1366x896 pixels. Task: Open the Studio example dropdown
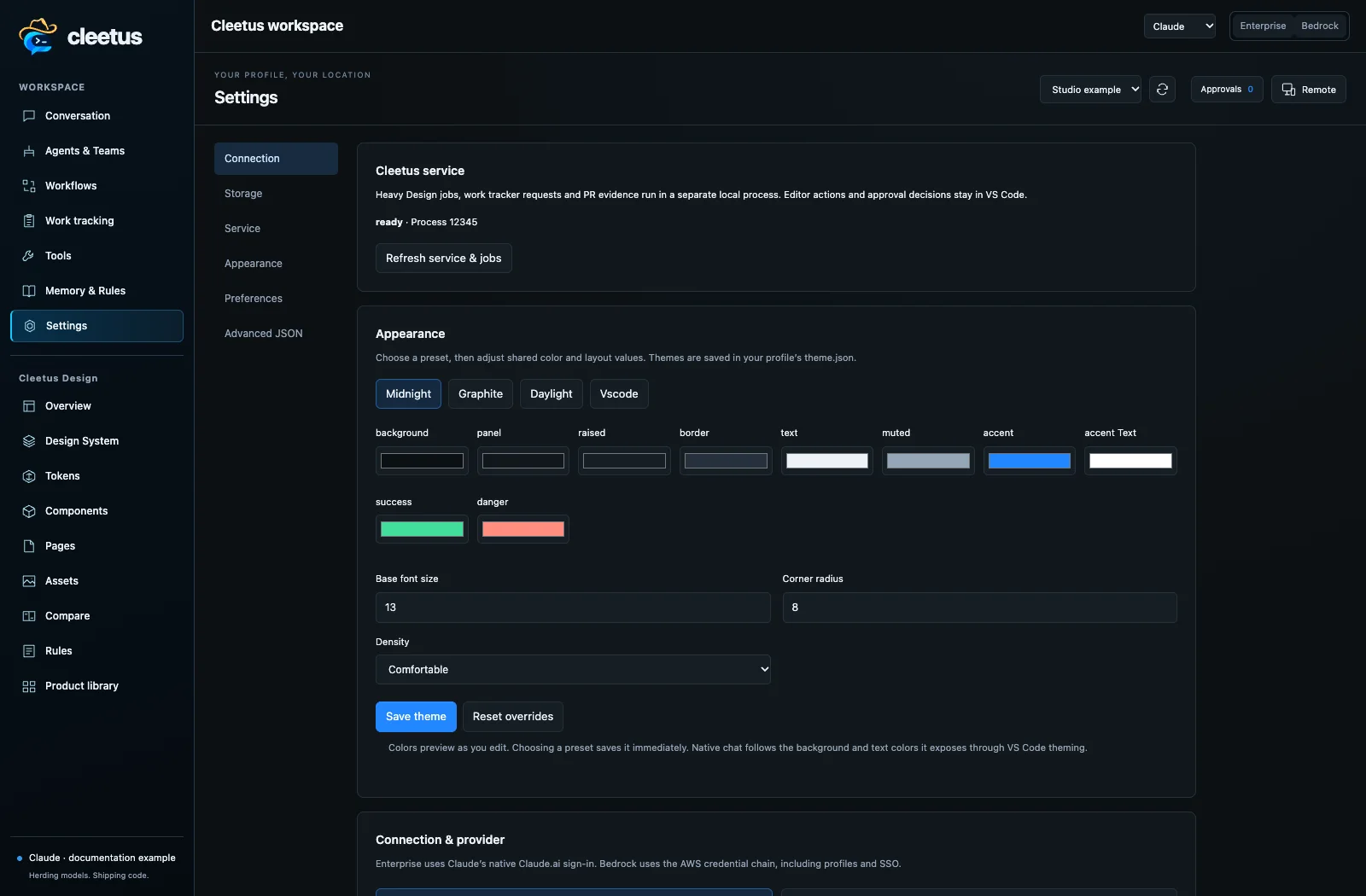click(1090, 90)
